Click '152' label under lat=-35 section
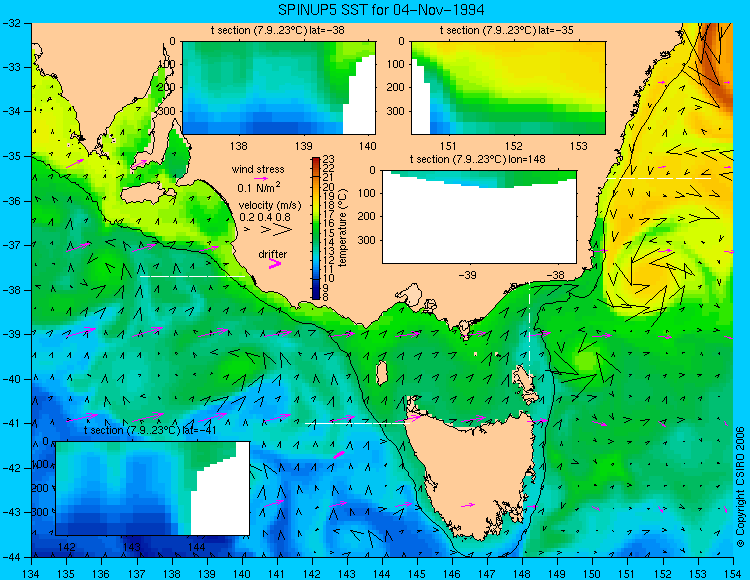Image resolution: width=750 pixels, height=580 pixels. (x=514, y=146)
